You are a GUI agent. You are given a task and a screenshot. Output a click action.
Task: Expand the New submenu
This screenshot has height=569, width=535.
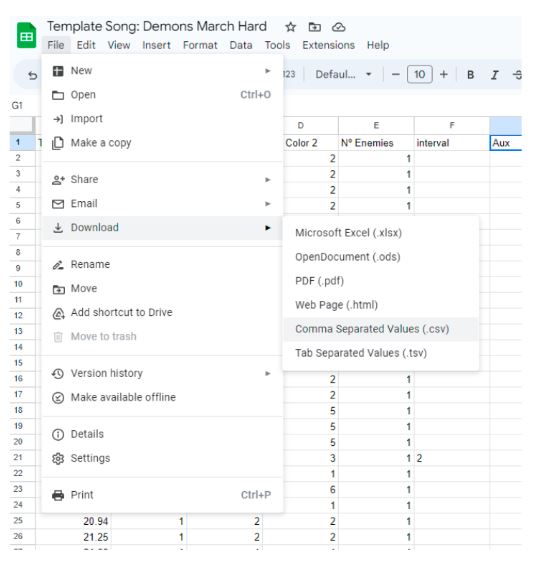[x=162, y=71]
